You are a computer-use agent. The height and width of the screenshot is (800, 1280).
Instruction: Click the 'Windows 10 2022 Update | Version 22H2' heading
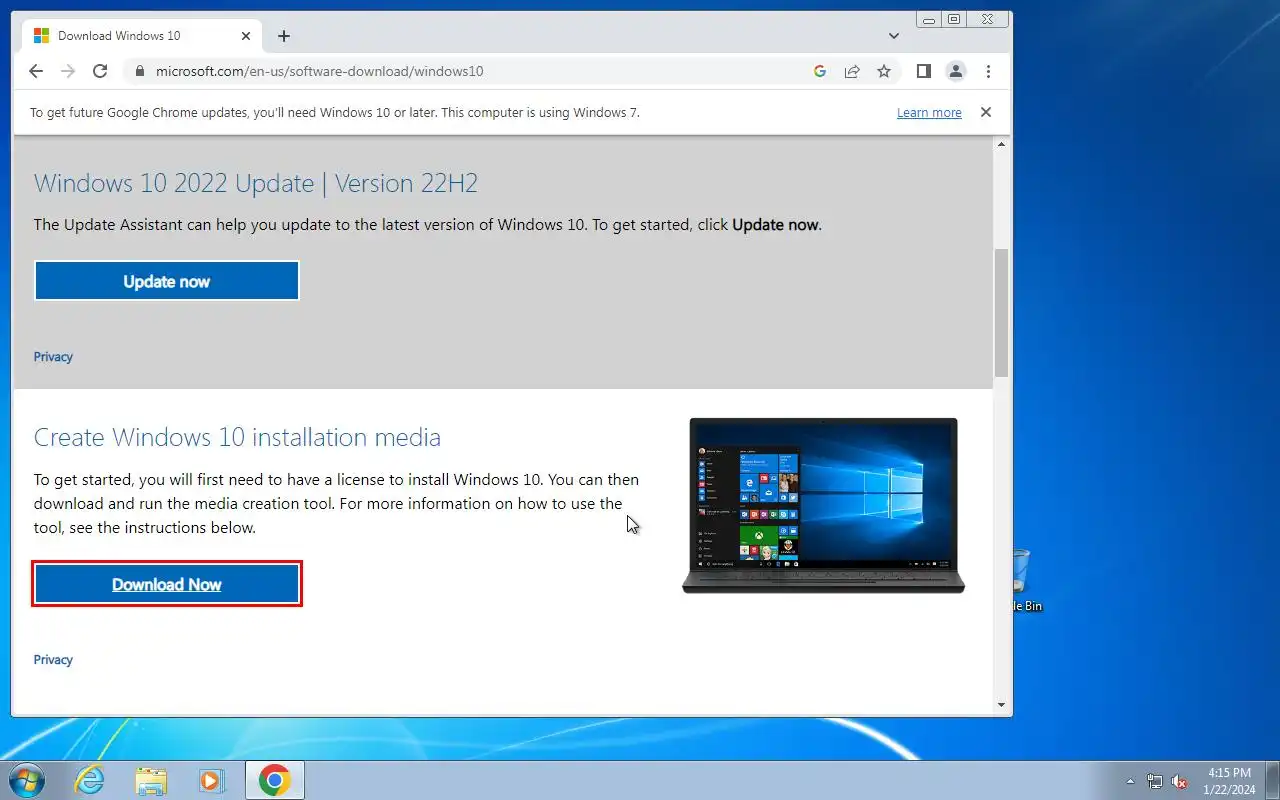click(x=256, y=183)
